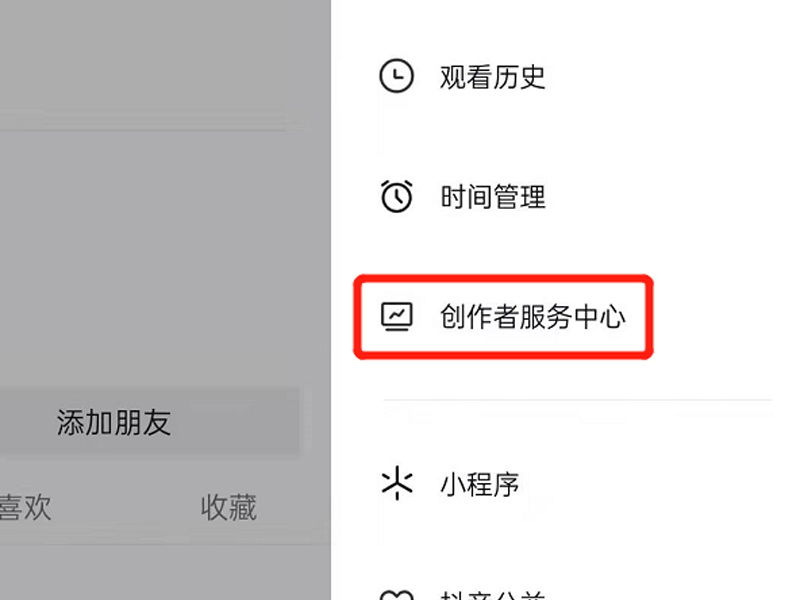Switch to the 收藏 tab
Screen dimensions: 800x600
tap(229, 507)
